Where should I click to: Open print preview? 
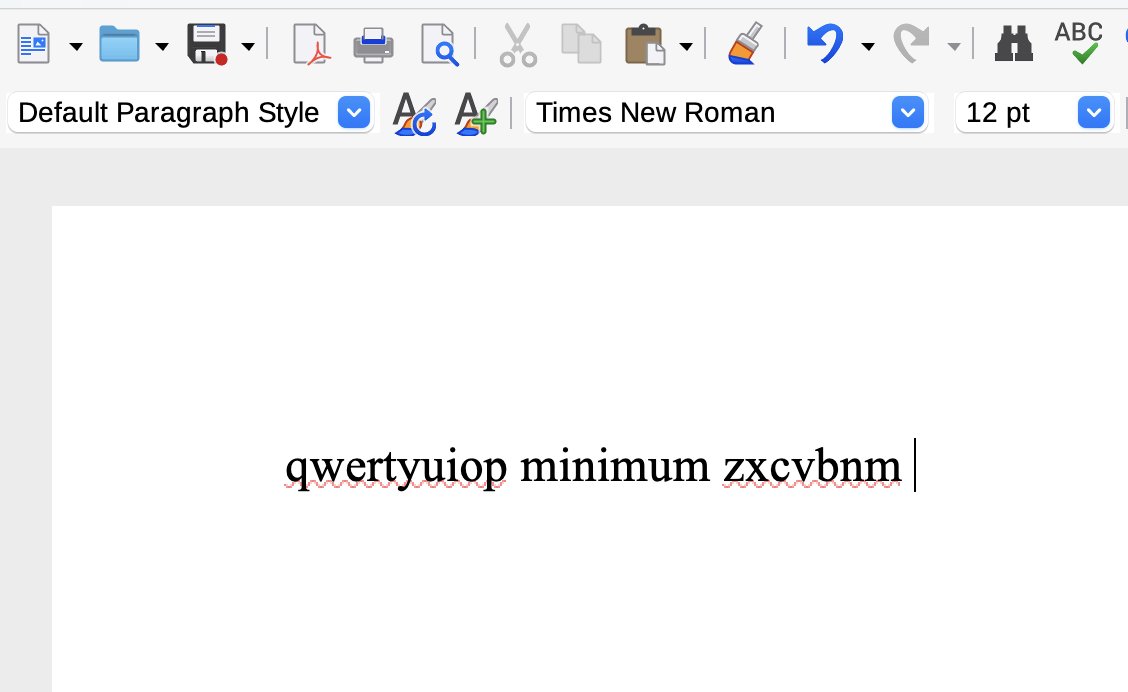pos(439,43)
